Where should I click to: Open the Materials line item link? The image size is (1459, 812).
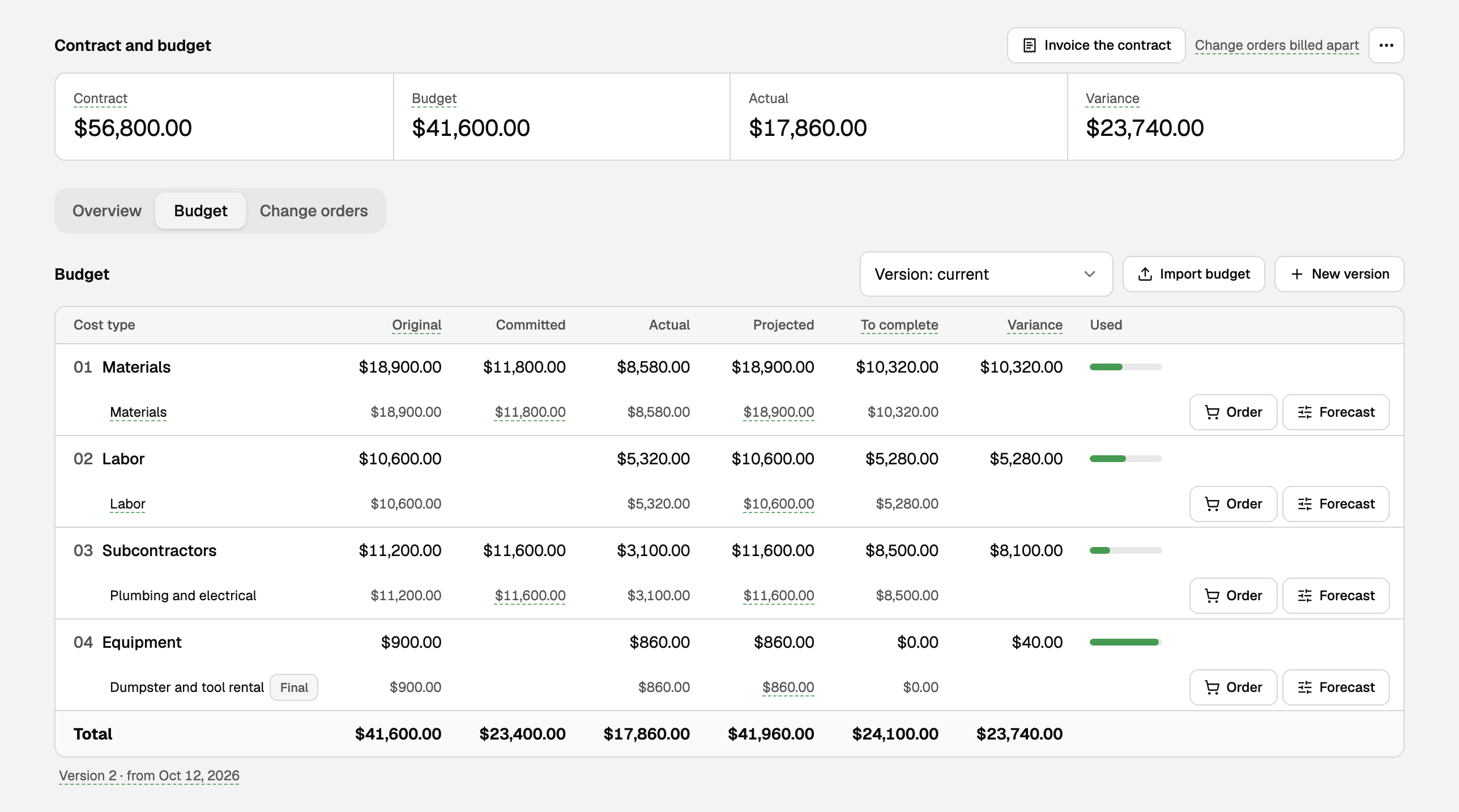[138, 412]
